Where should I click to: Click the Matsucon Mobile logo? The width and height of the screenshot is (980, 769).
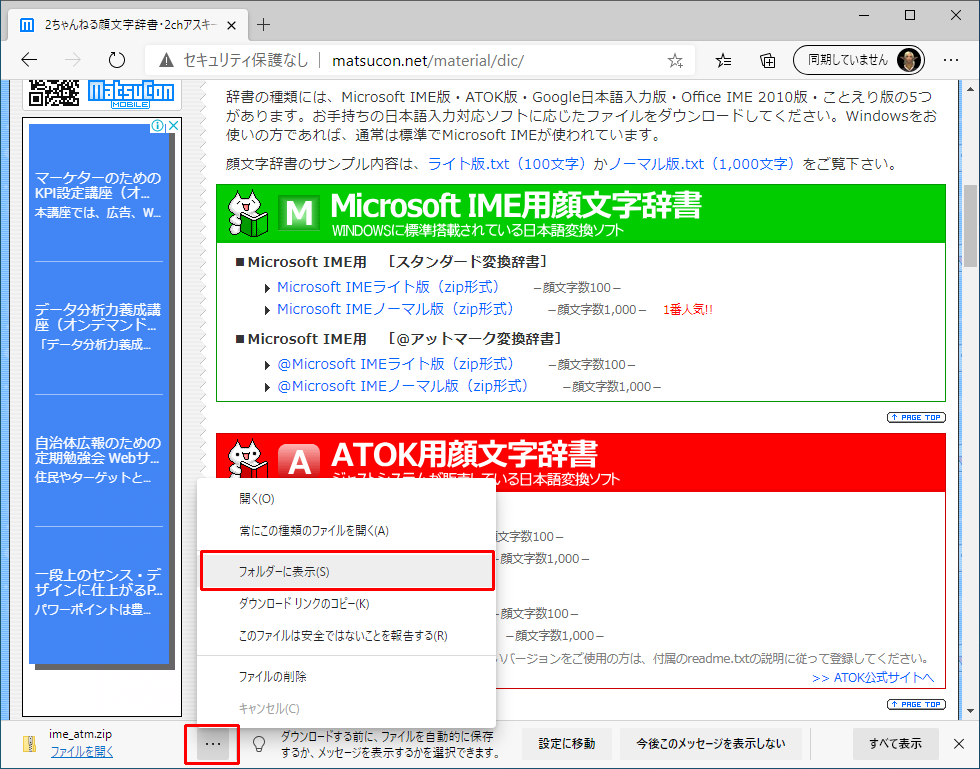click(x=131, y=94)
